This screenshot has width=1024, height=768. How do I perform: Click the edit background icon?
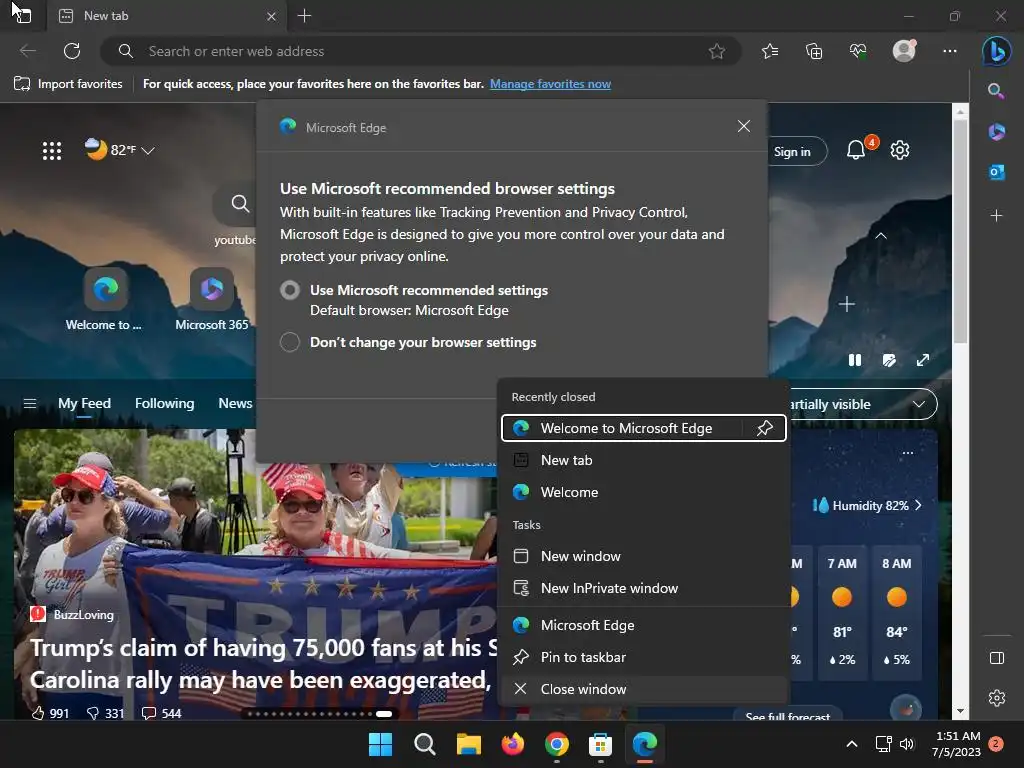tap(889, 360)
